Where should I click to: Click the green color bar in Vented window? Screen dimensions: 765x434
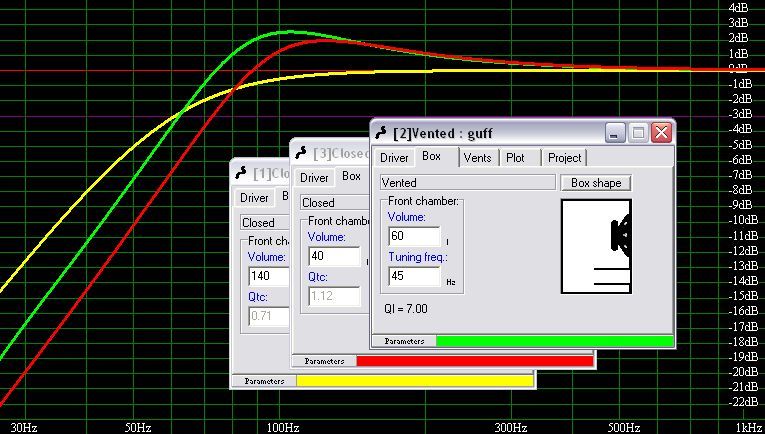pyautogui.click(x=555, y=341)
